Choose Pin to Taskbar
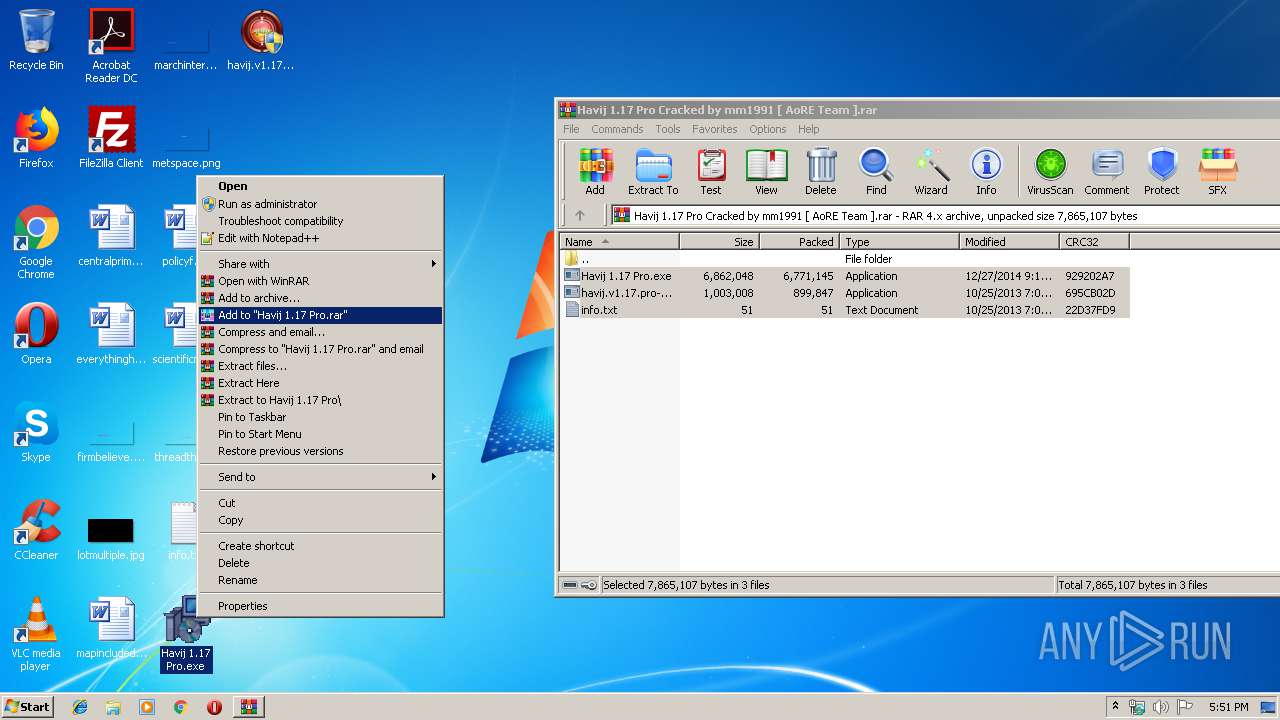 [320, 417]
